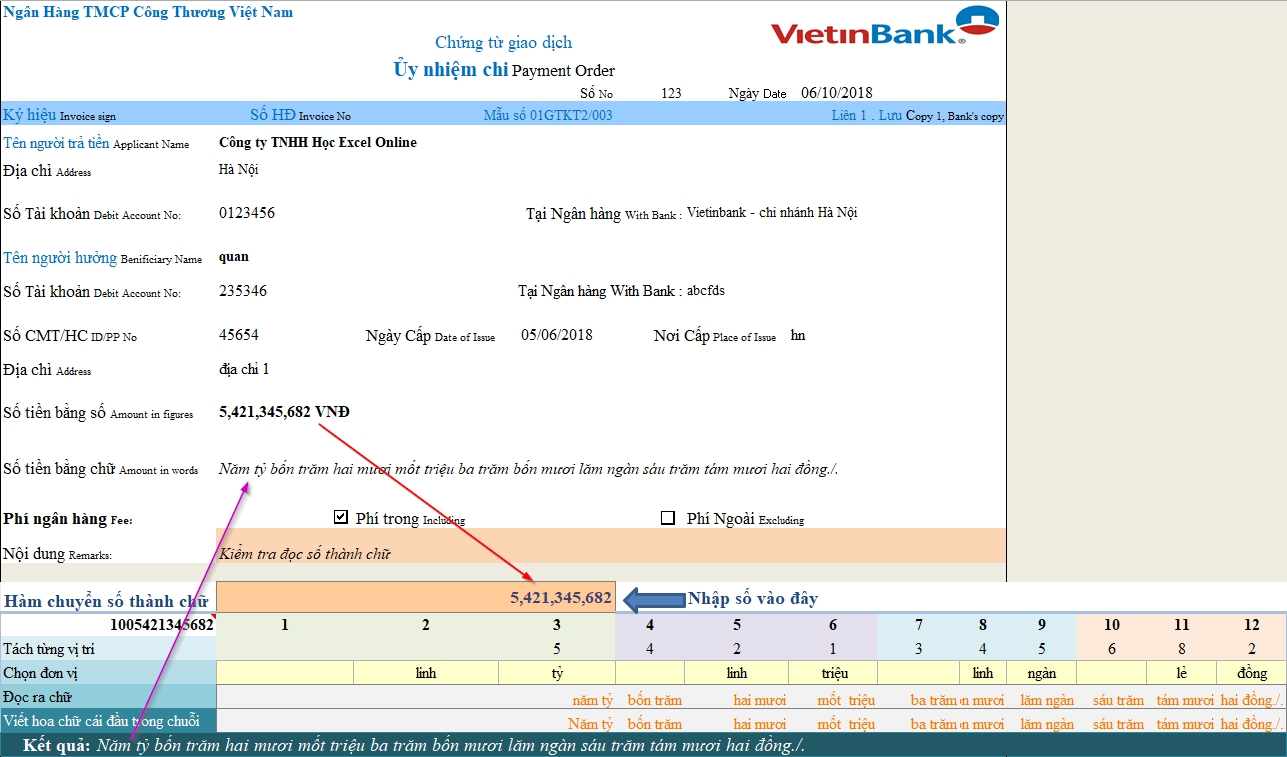Select the beneficiary address 'địa chỉ 1'

(x=244, y=370)
